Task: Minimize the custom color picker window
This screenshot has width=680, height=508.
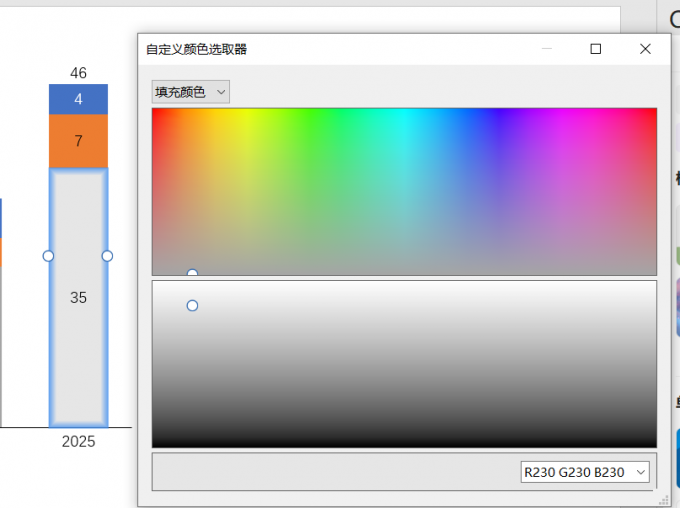Action: (x=546, y=49)
